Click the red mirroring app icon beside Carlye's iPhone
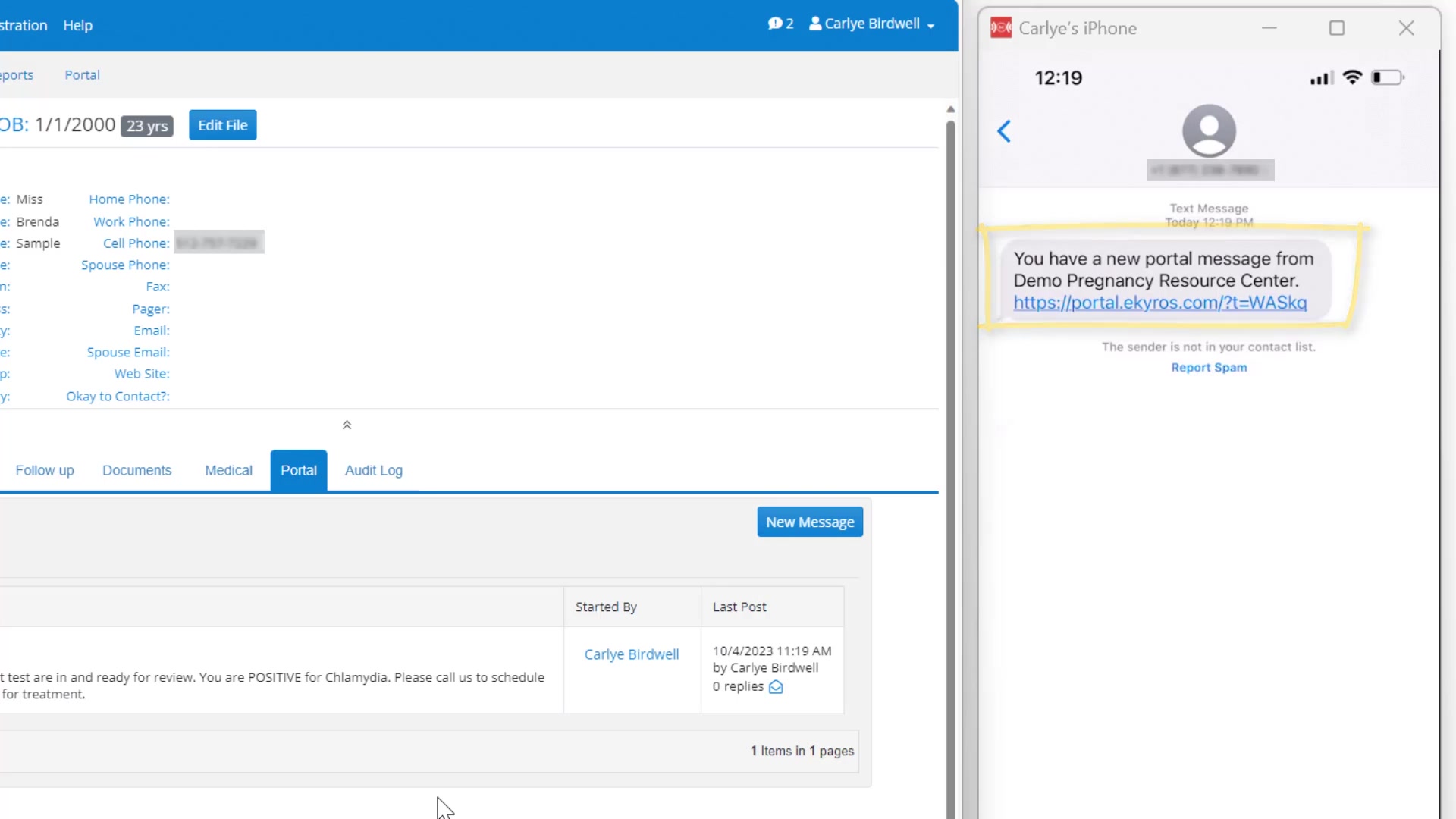 [x=1001, y=28]
